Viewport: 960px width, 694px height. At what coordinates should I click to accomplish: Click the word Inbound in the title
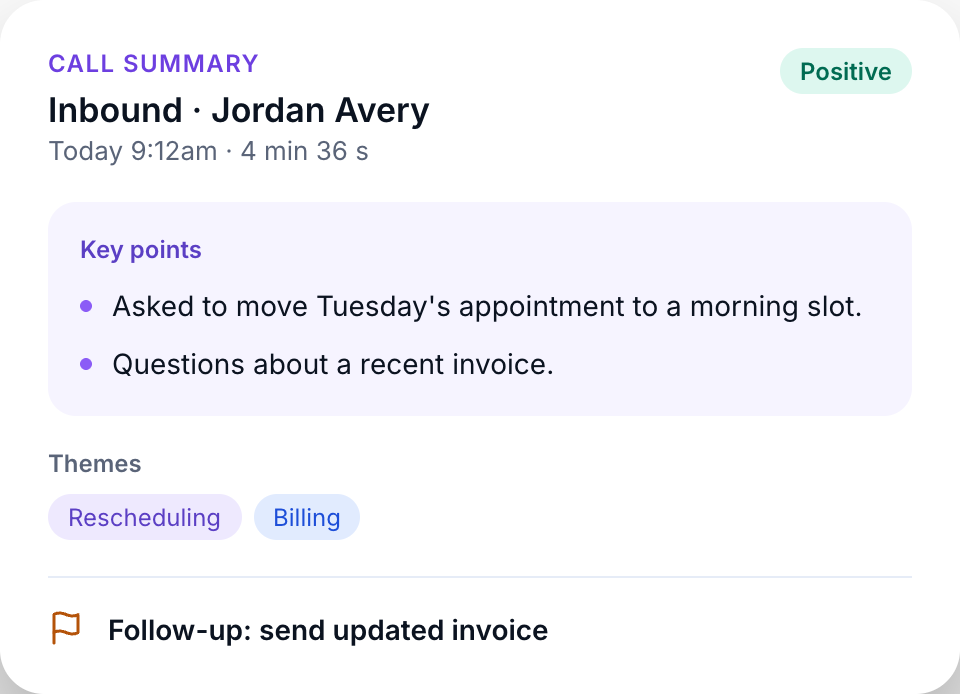(x=116, y=111)
